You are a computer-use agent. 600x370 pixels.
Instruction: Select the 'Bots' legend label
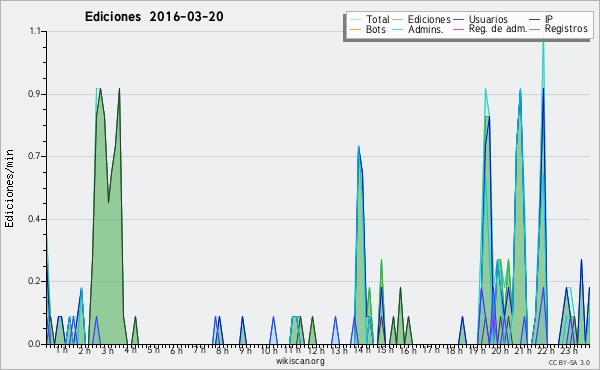click(x=375, y=29)
